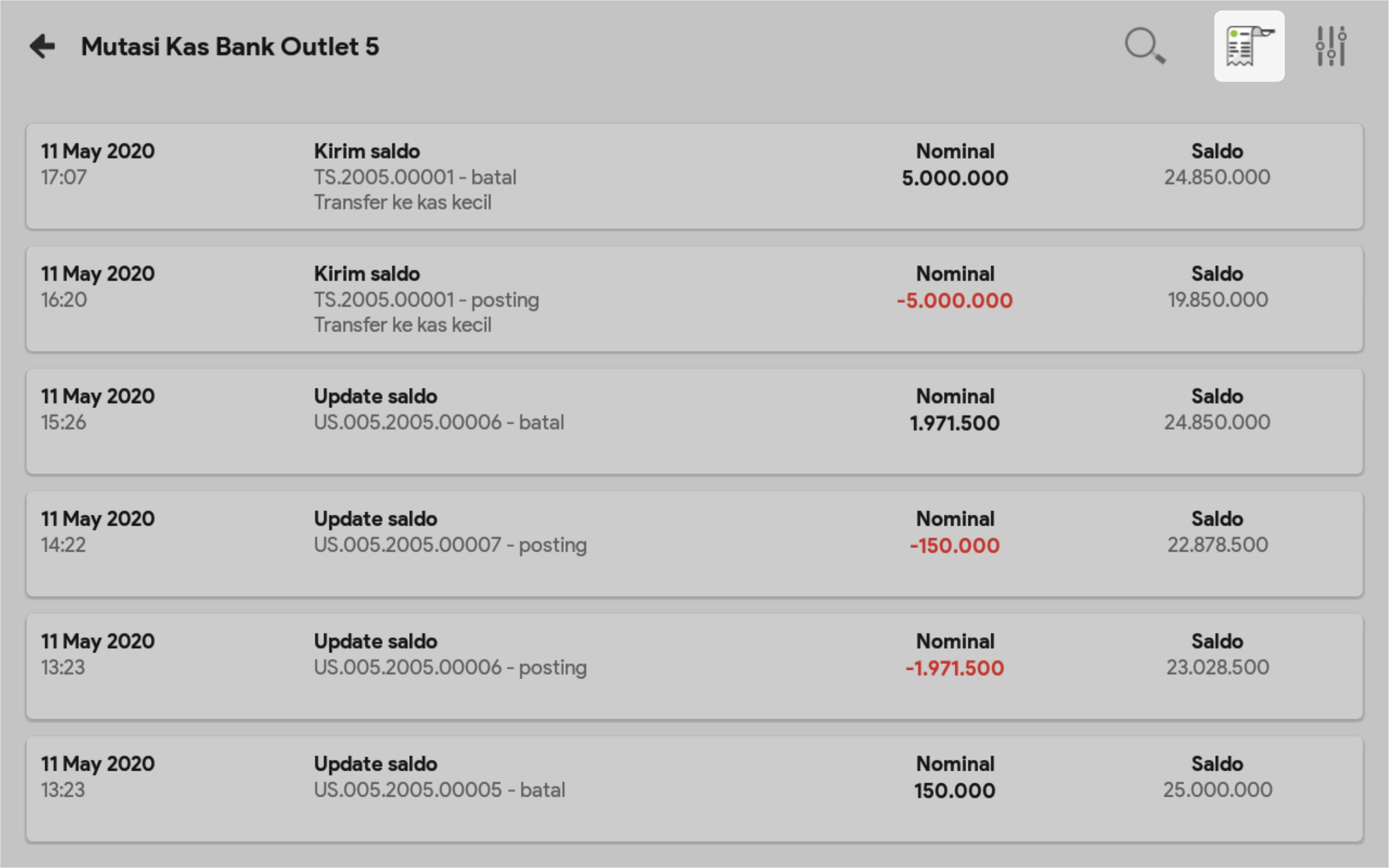Click the highlighted receipt report icon

pyautogui.click(x=1249, y=46)
